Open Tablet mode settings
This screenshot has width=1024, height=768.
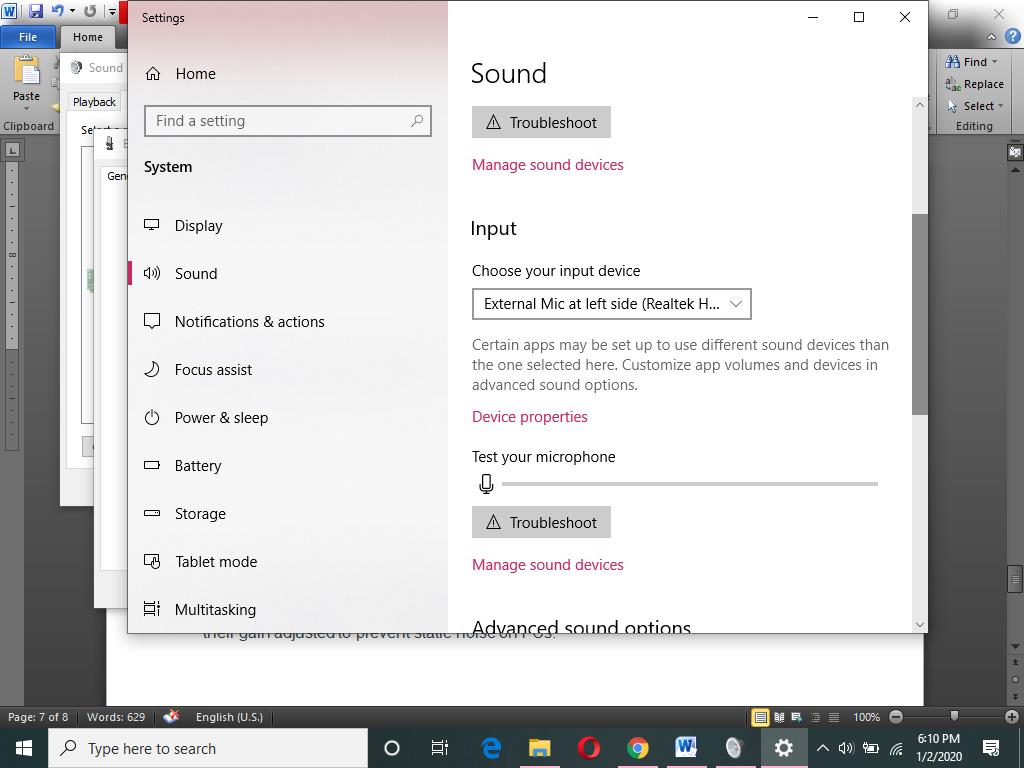216,561
